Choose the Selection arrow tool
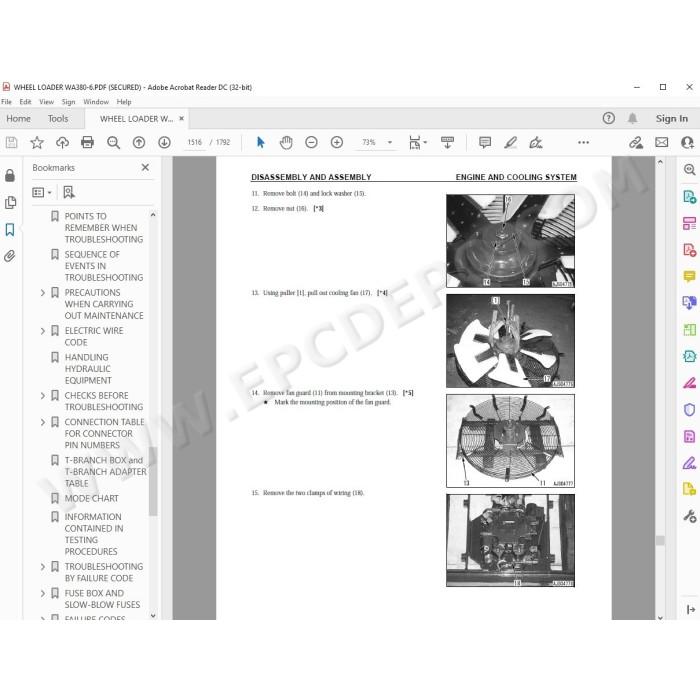Viewport: 700px width, 700px height. click(x=261, y=142)
